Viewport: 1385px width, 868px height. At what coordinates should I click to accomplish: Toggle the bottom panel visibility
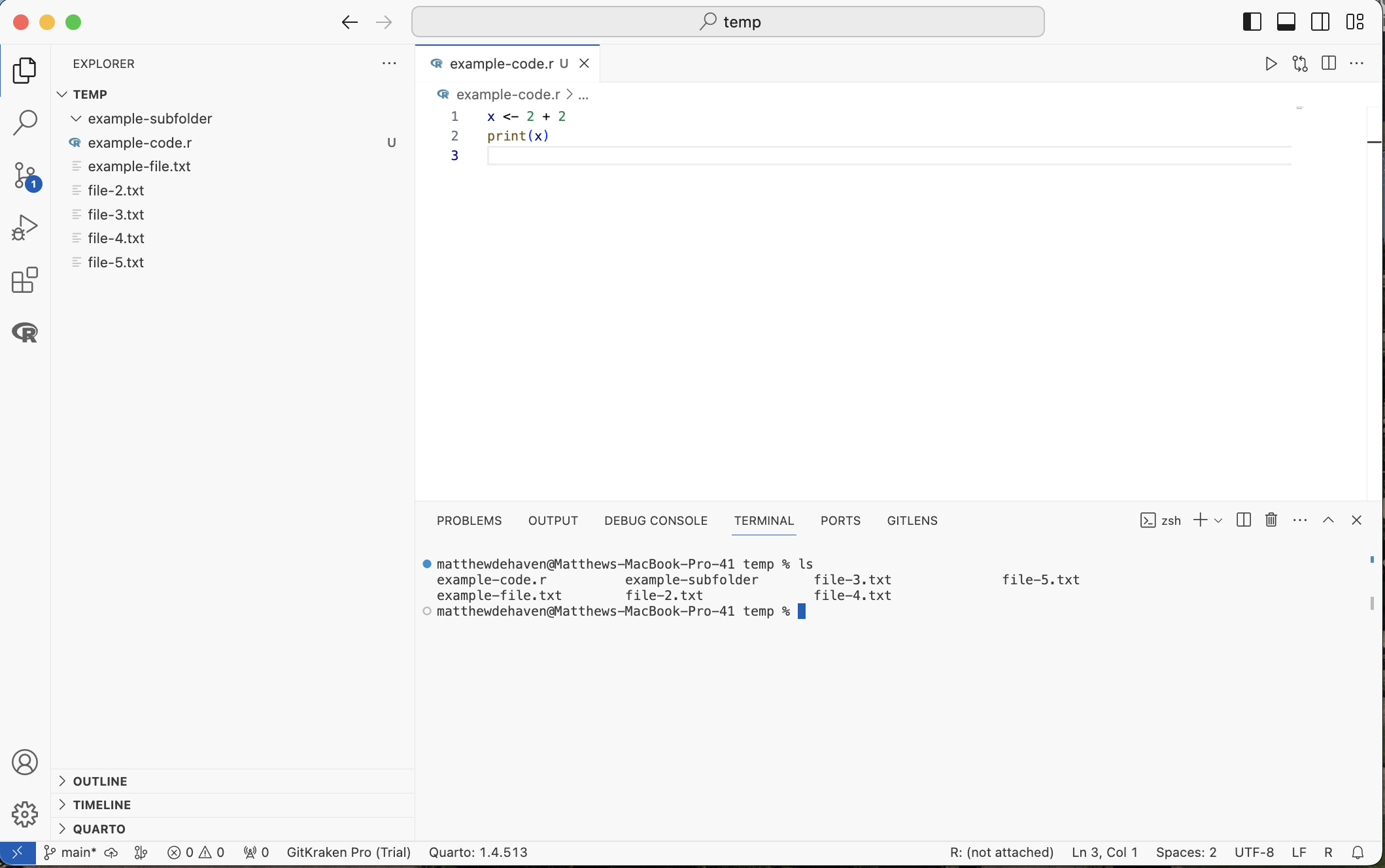[x=1286, y=22]
